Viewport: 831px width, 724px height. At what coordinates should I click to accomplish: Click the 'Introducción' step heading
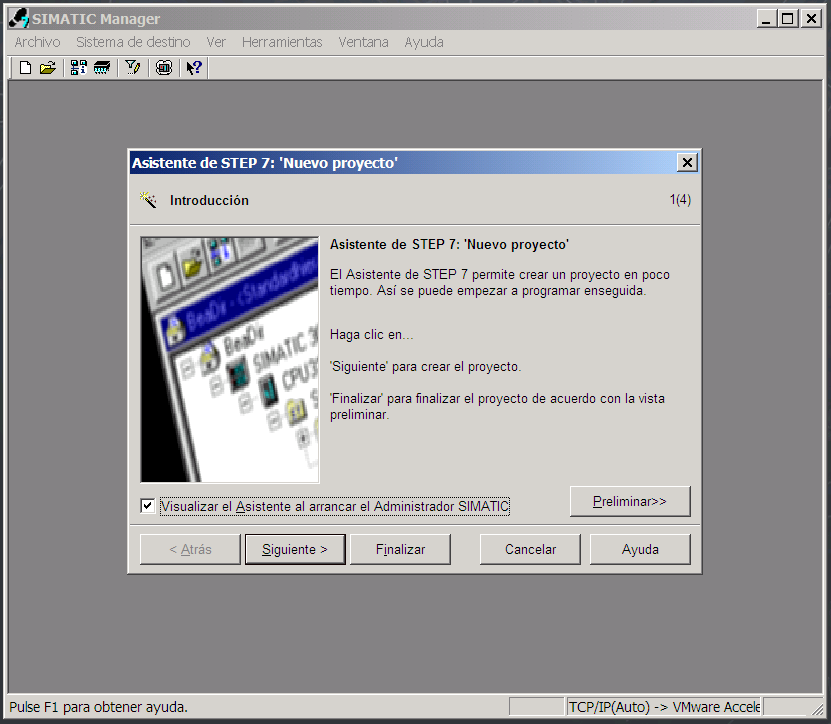(x=209, y=200)
